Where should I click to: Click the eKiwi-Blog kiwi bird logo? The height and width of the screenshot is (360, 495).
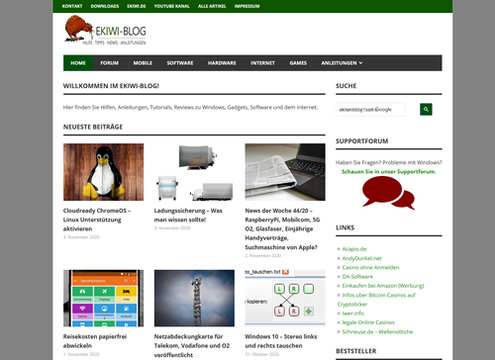(105, 30)
